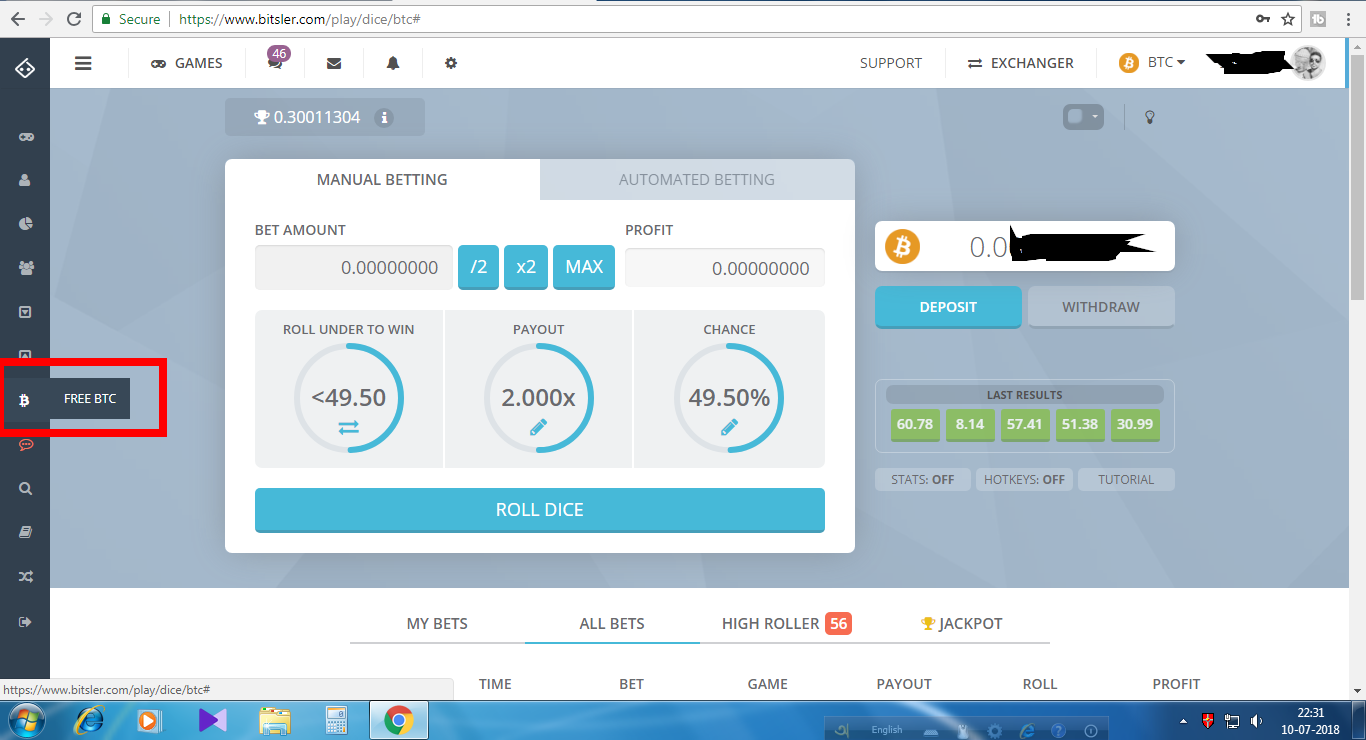
Task: Click the info icon beside 0.30011304
Action: (384, 118)
